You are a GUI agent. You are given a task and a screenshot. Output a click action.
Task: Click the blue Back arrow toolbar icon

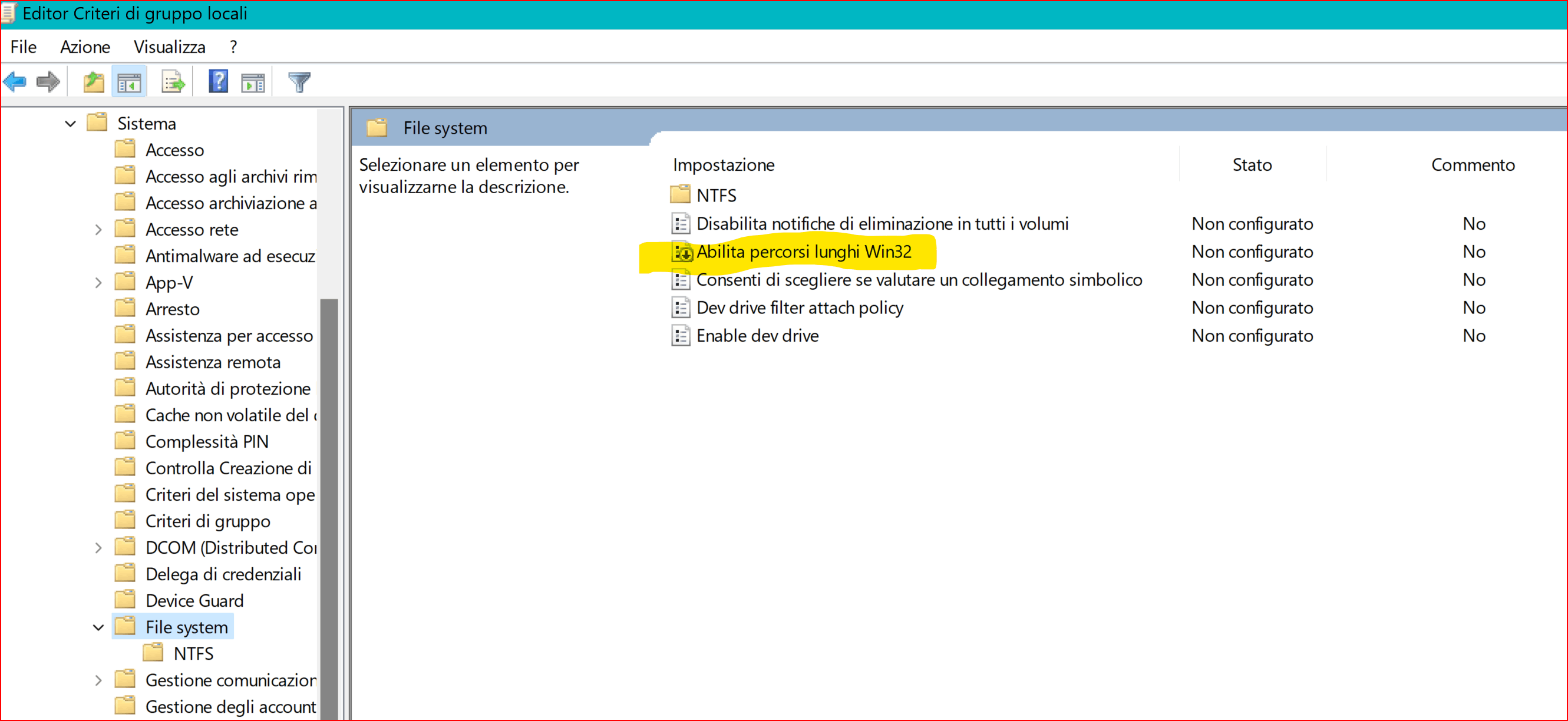tap(15, 81)
